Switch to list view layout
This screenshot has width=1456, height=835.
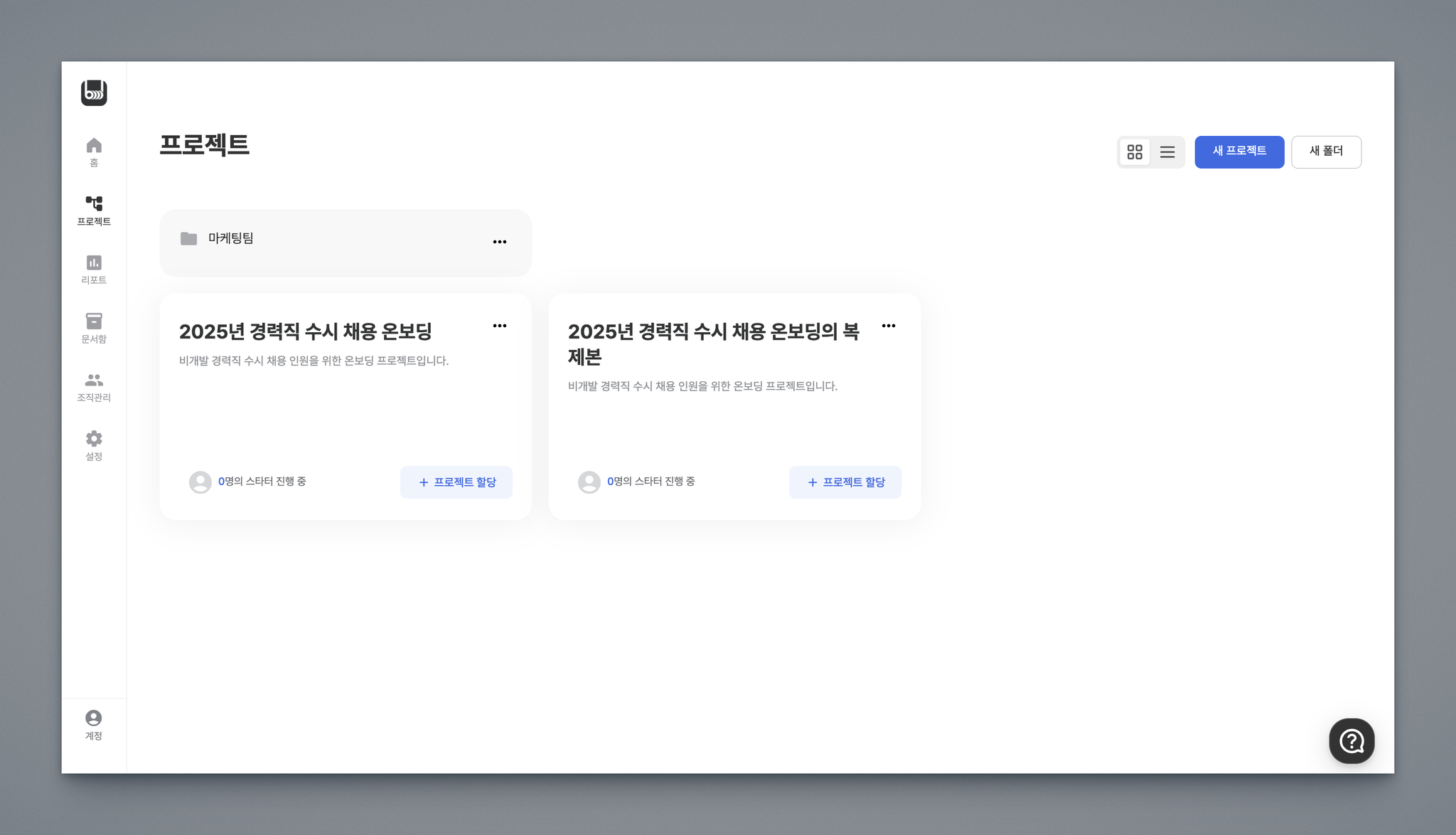click(x=1167, y=152)
